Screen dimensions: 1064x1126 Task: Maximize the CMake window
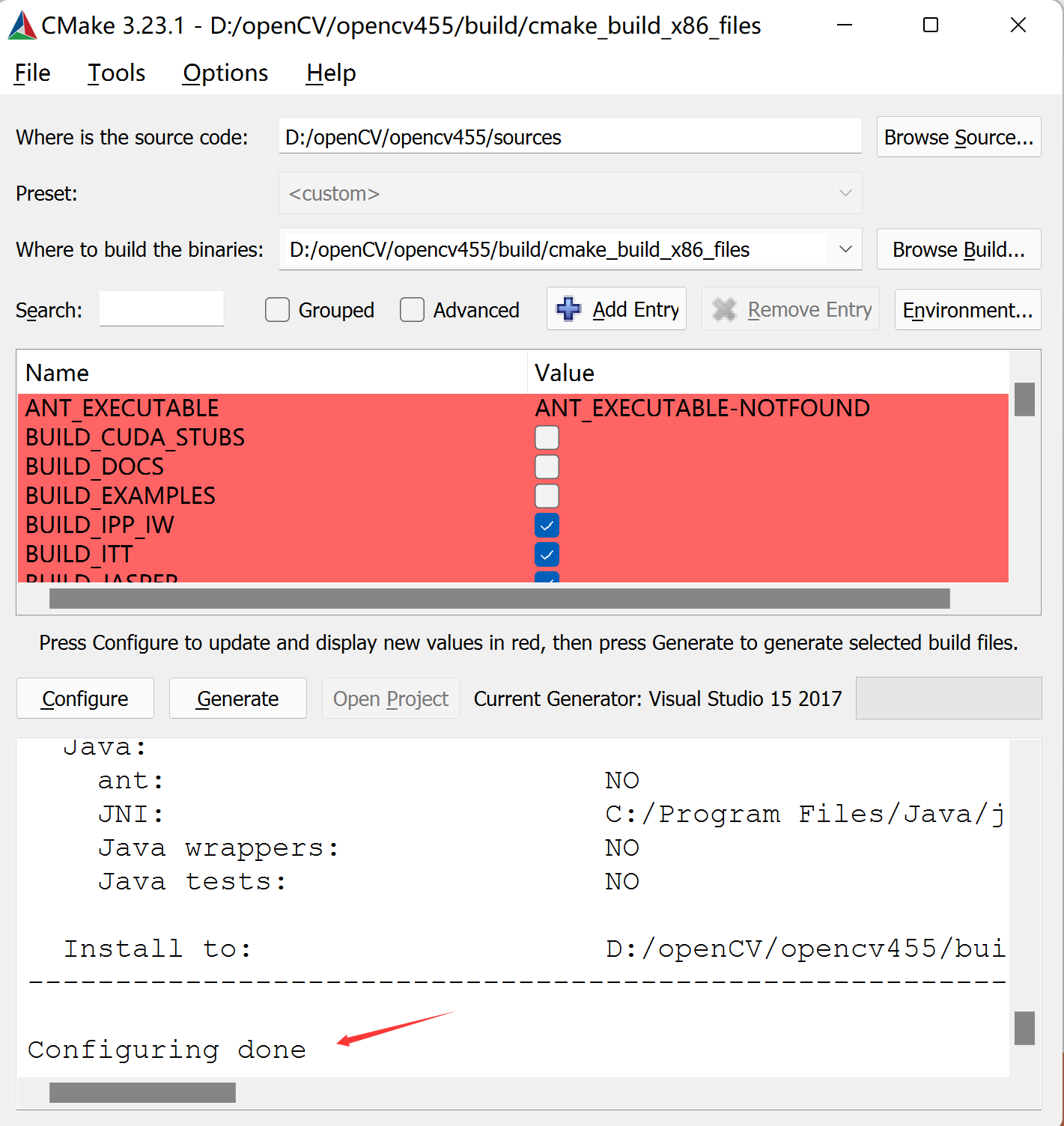pyautogui.click(x=931, y=25)
